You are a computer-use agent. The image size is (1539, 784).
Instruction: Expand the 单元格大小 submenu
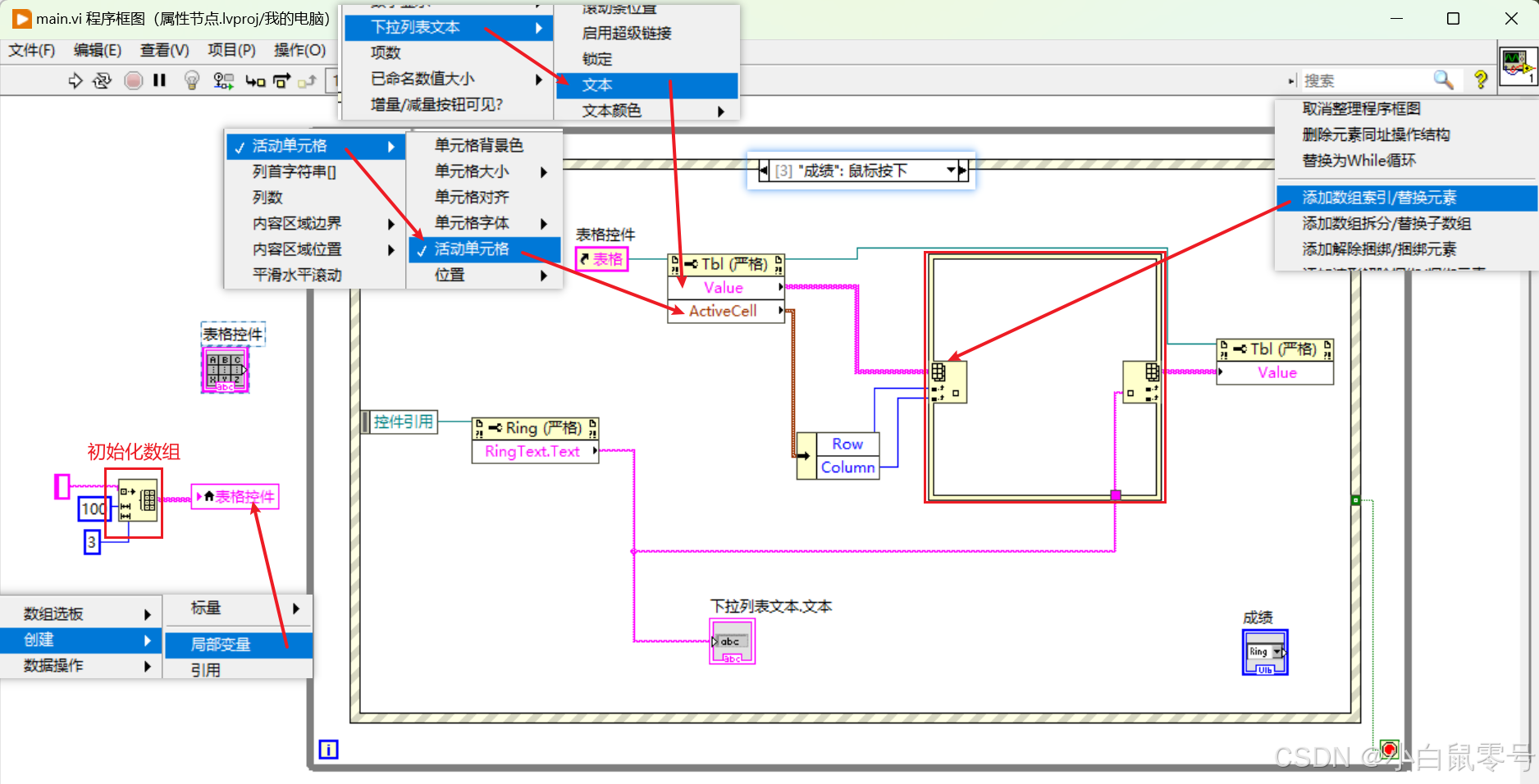click(485, 171)
